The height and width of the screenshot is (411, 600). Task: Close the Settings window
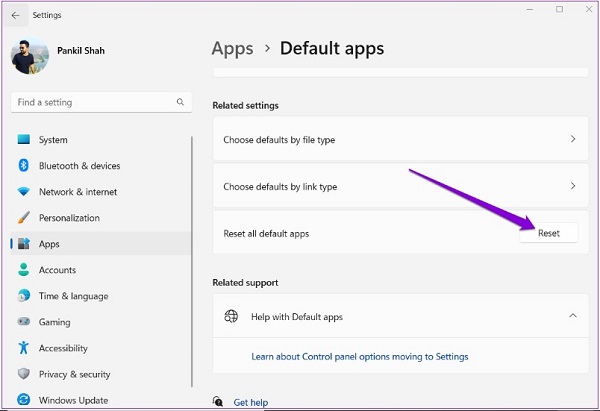pyautogui.click(x=589, y=9)
